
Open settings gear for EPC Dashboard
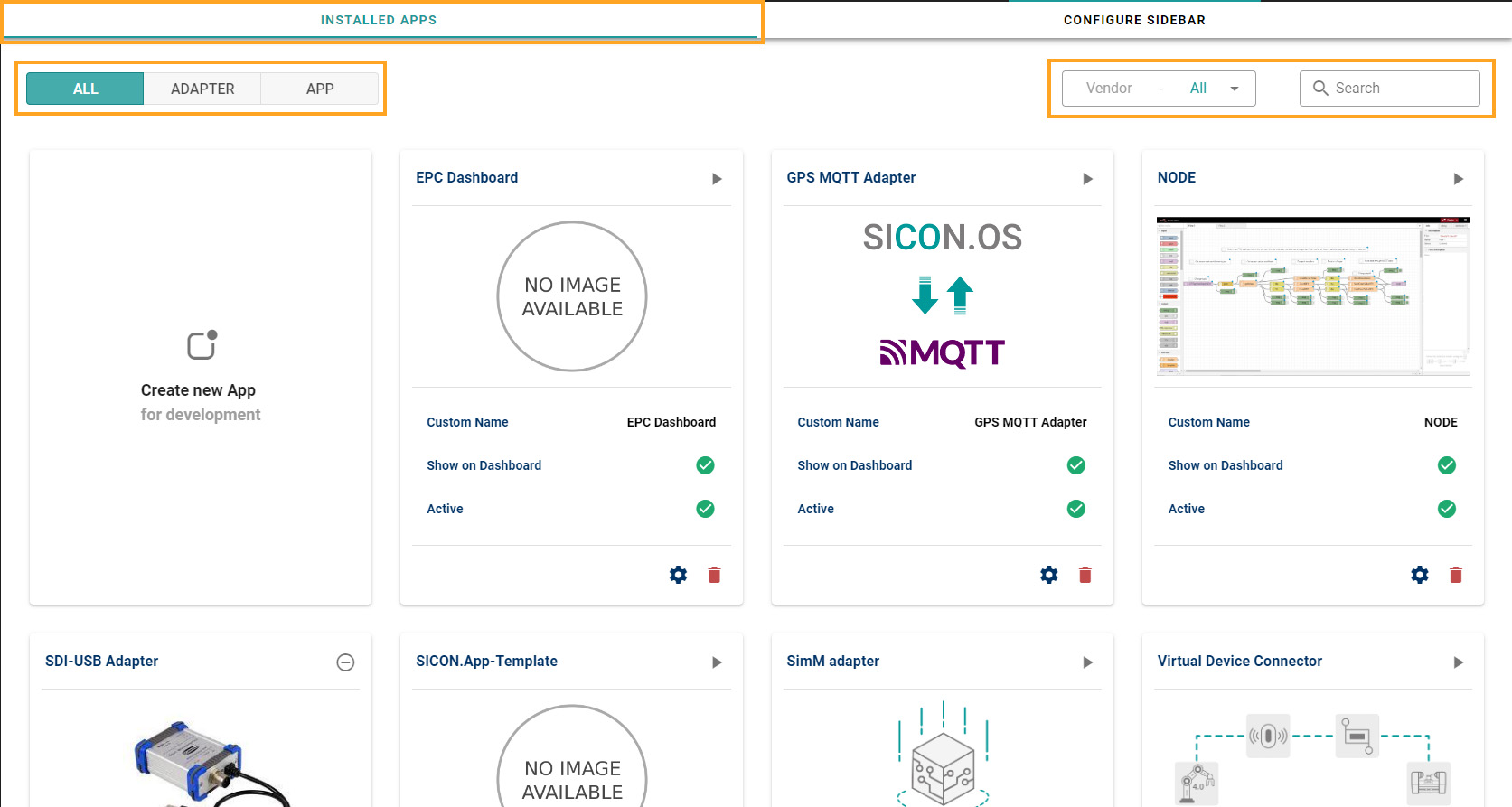click(x=678, y=575)
